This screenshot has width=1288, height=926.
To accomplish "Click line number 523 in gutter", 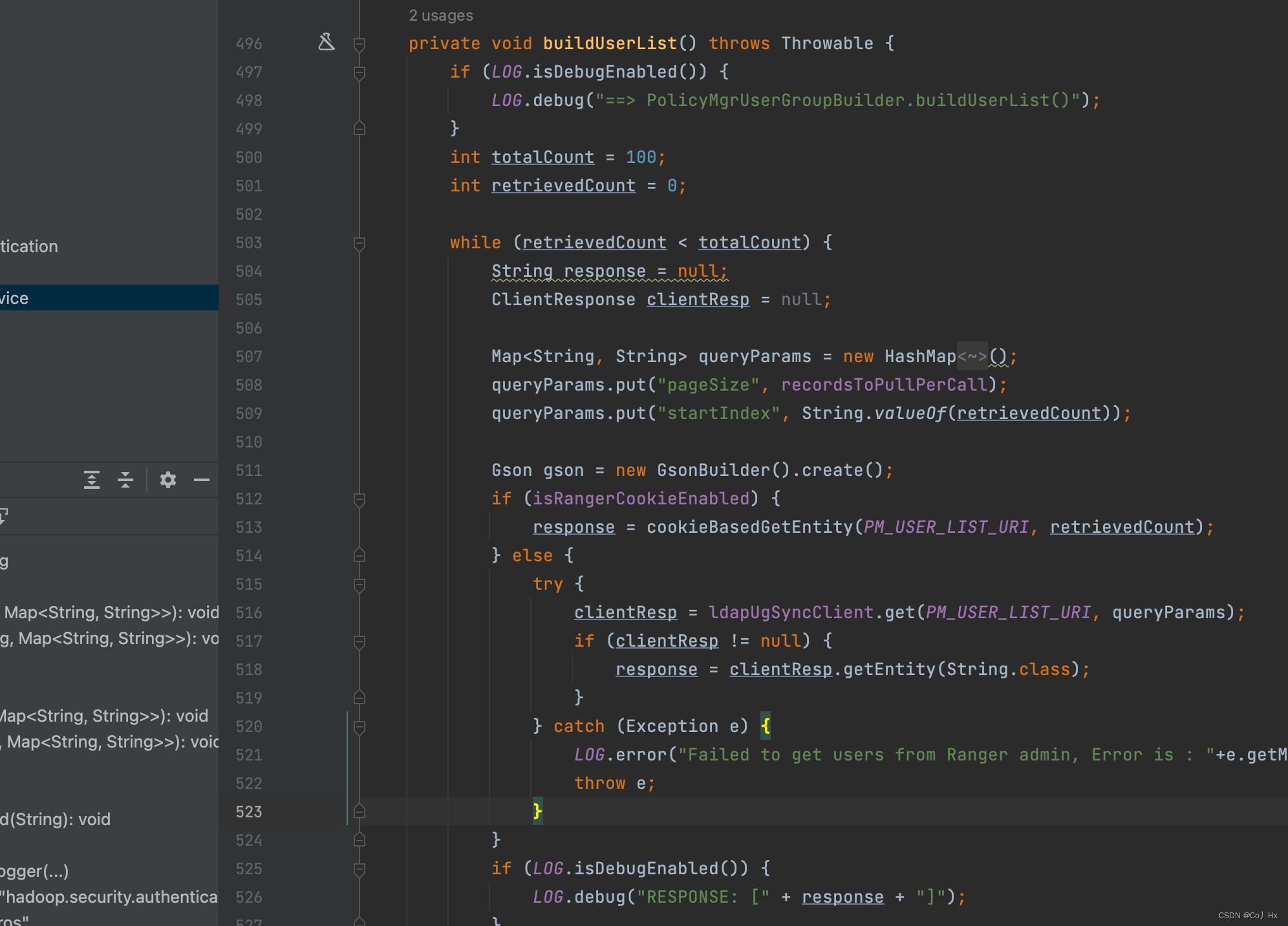I will 249,812.
